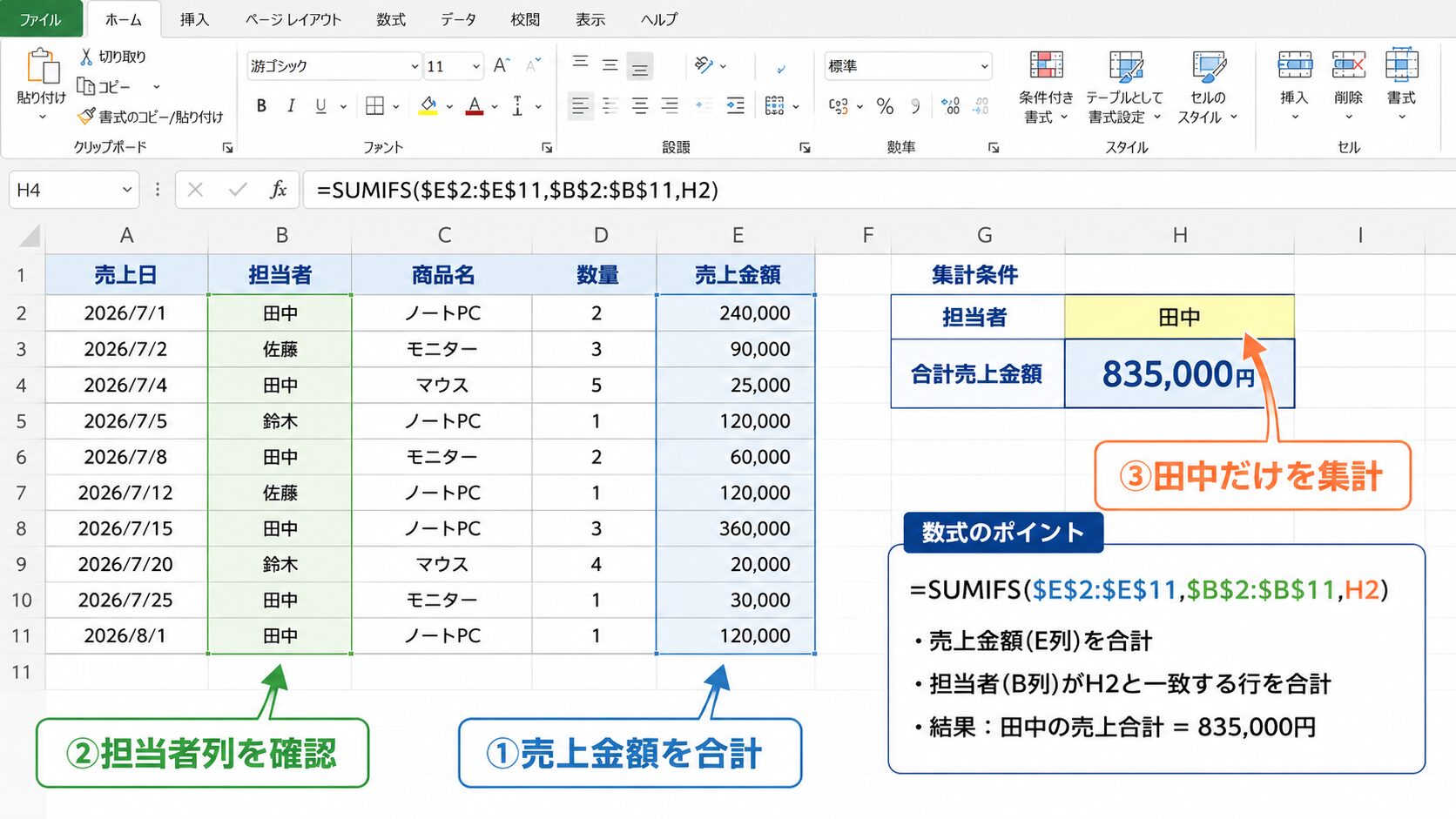
Task: Click the Delete cells (削除) icon
Action: click(x=1348, y=65)
